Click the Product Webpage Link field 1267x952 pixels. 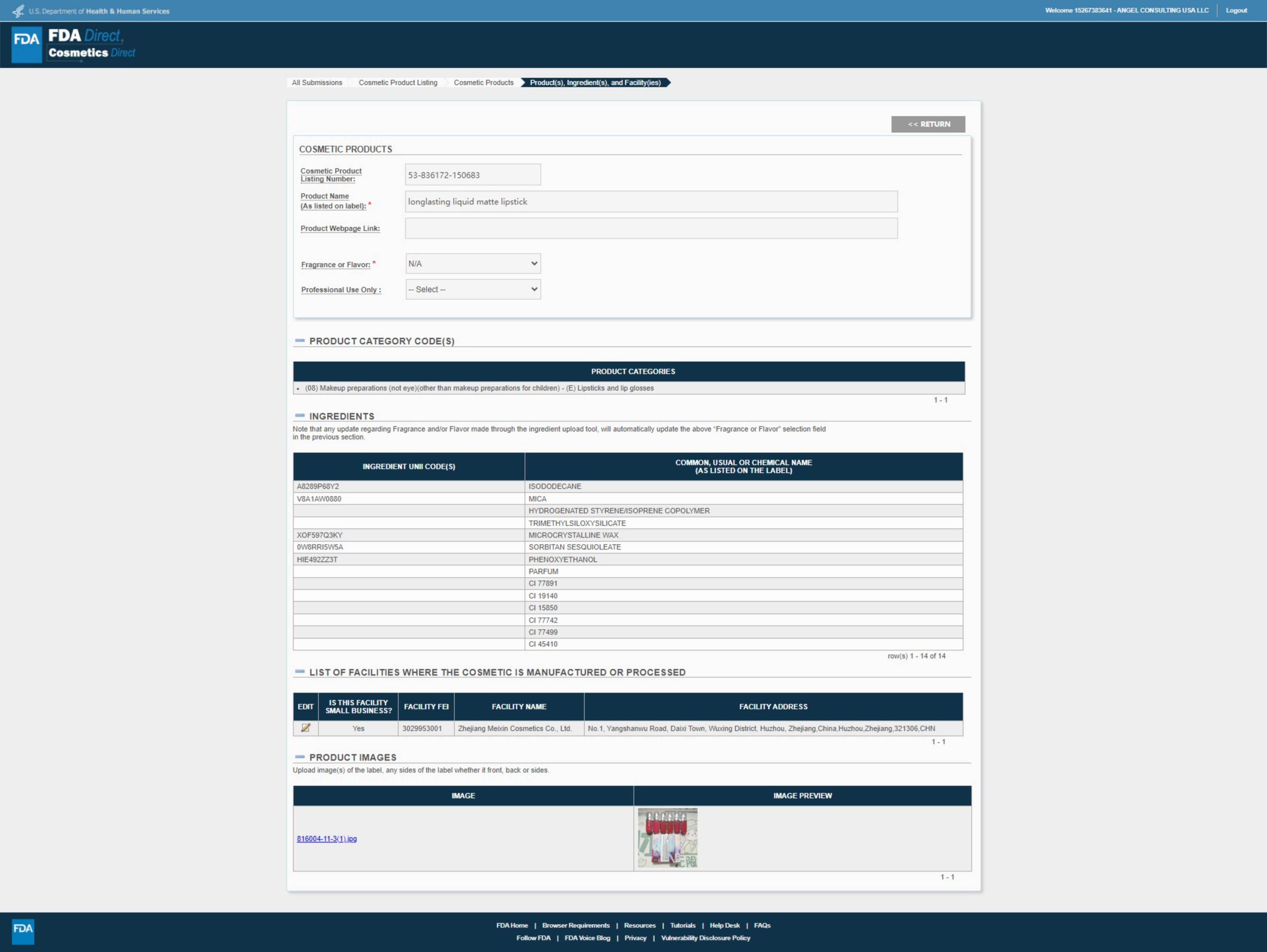pos(651,228)
